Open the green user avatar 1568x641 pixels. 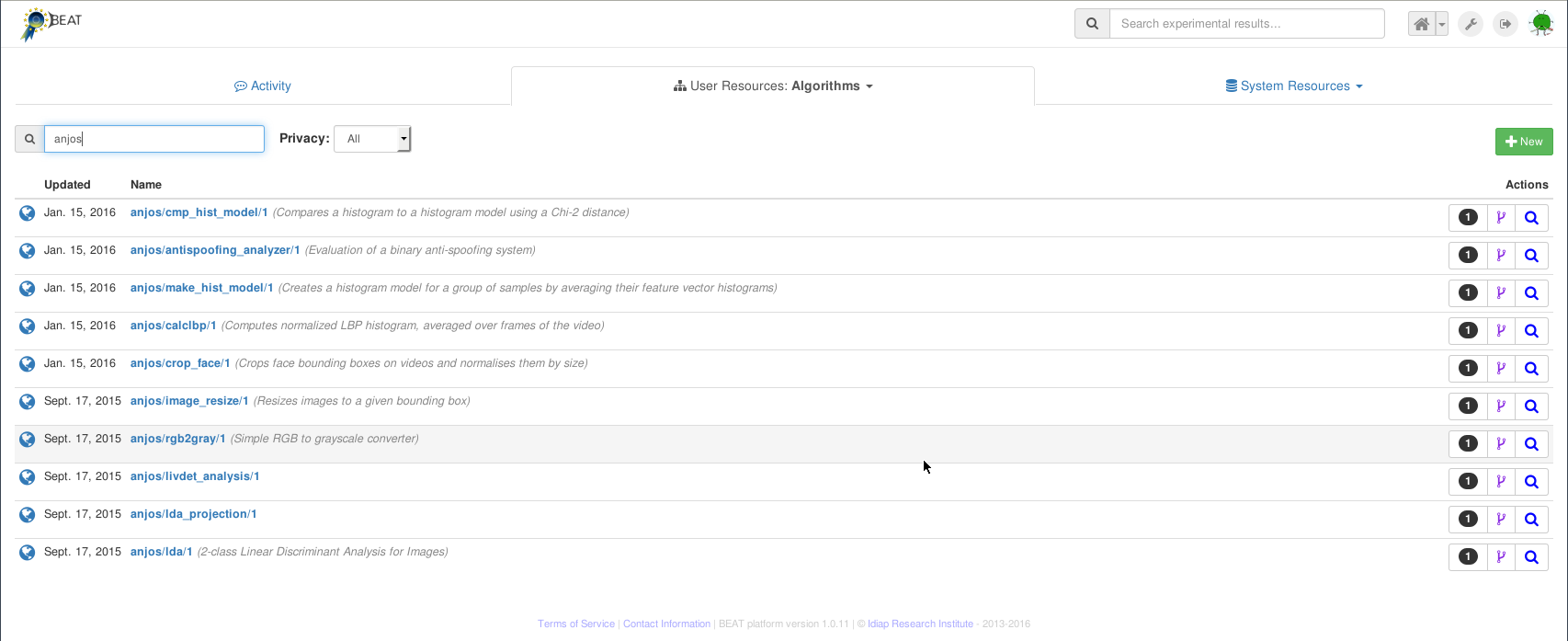click(x=1541, y=24)
